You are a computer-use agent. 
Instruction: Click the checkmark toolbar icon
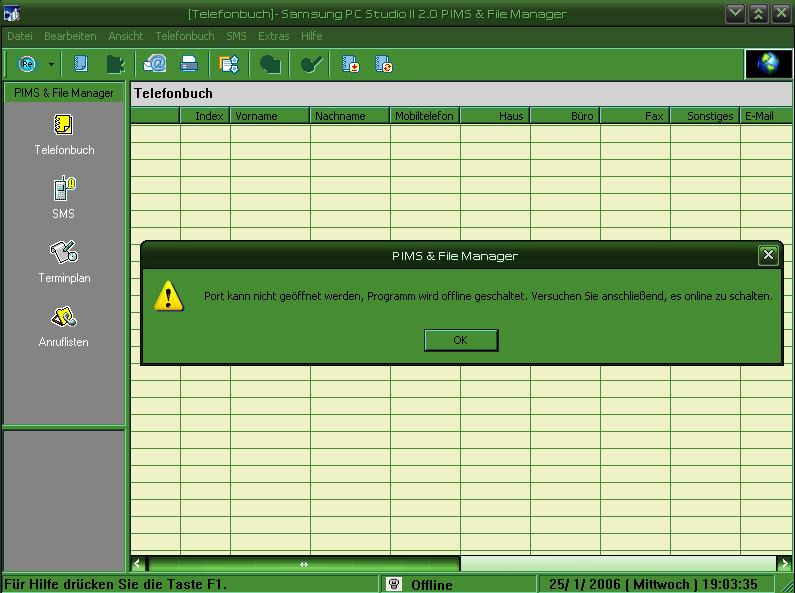click(311, 64)
